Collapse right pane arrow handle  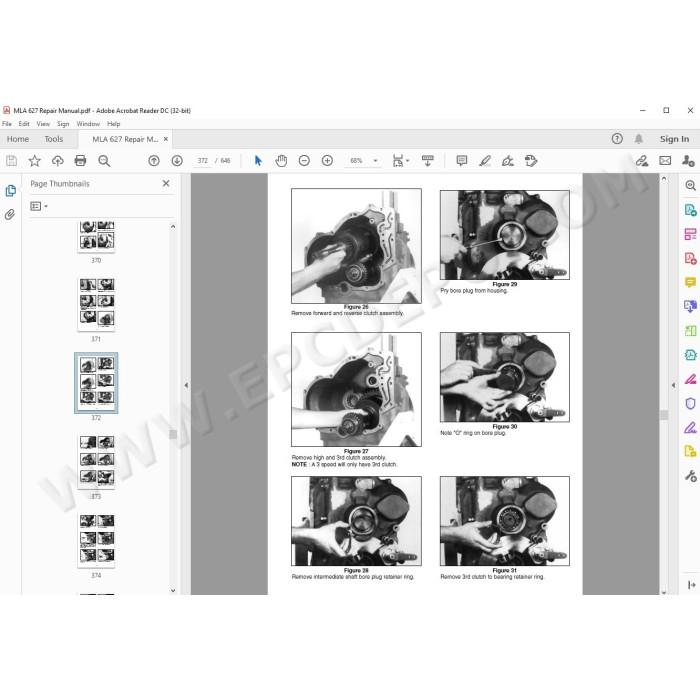point(674,385)
